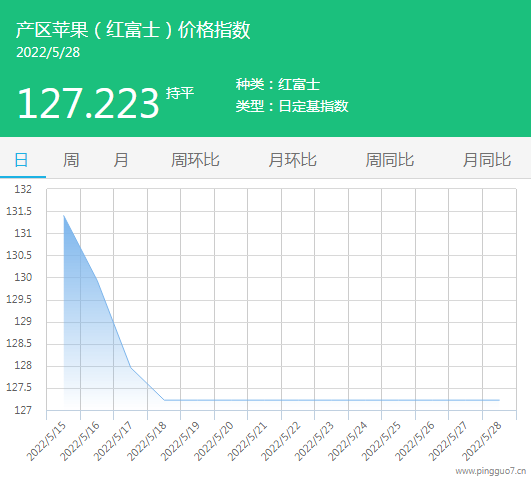Viewport: 531px width, 483px height.
Task: Click the 2022/5/28 date under title
Action: click(48, 52)
